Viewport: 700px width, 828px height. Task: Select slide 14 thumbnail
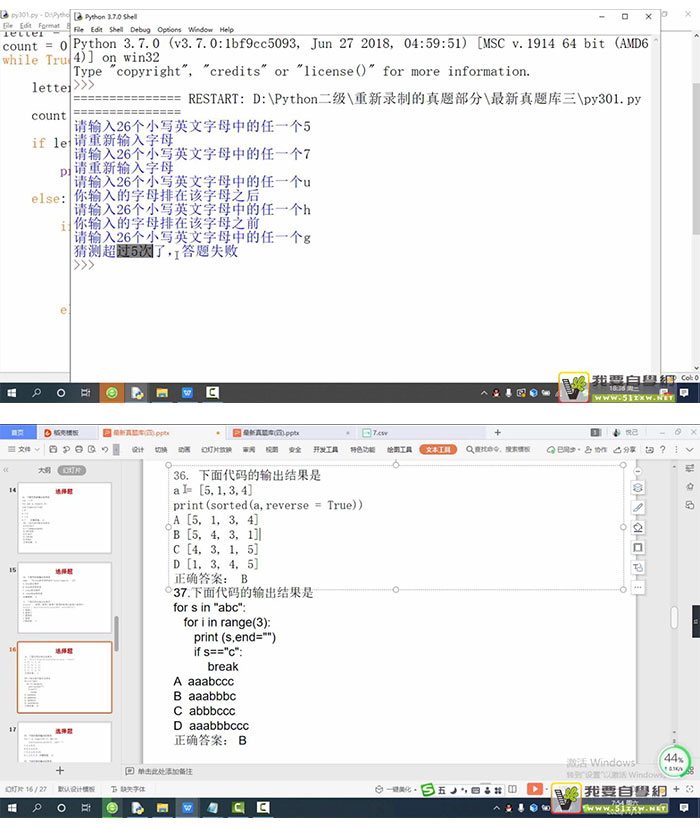pos(64,518)
